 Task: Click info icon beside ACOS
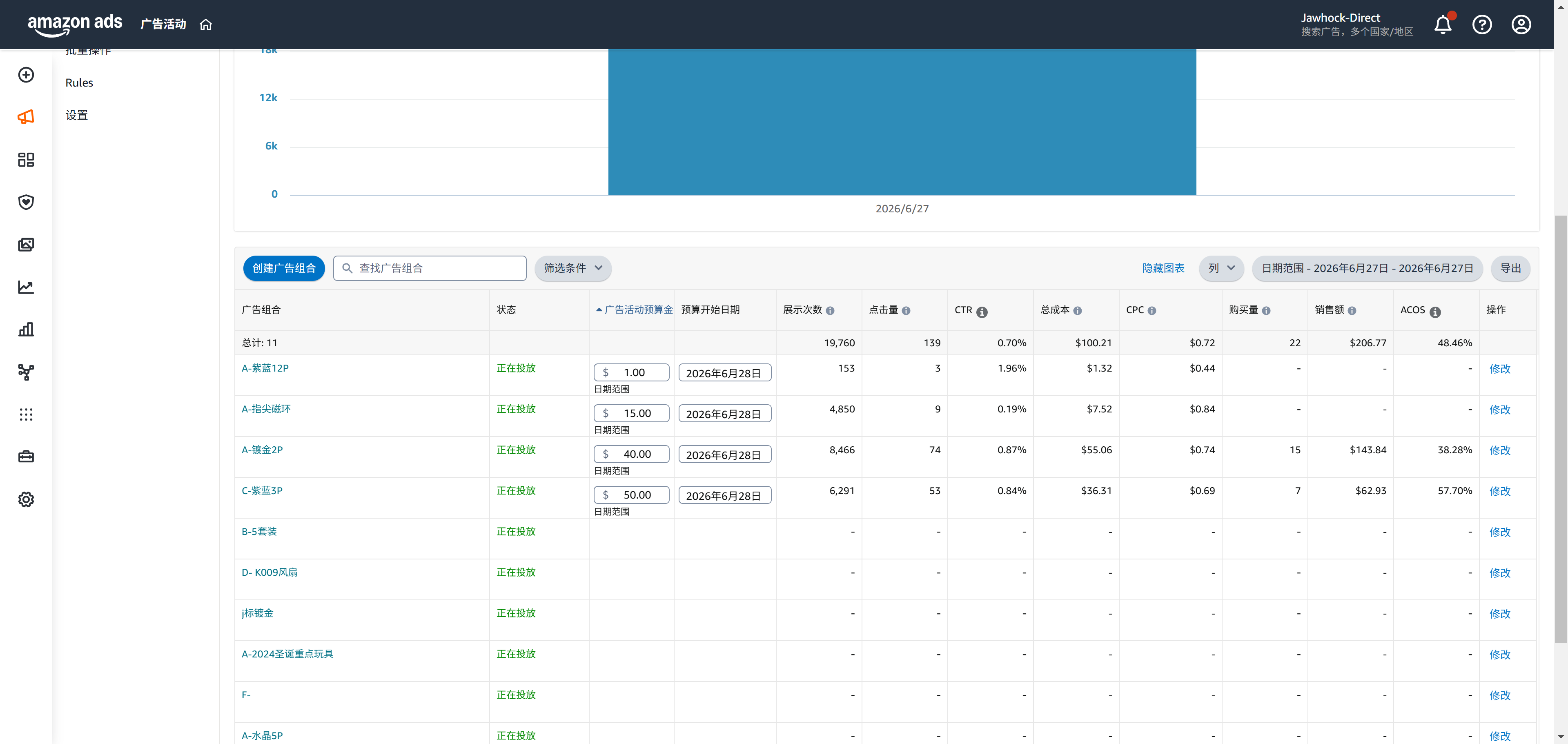click(x=1435, y=312)
